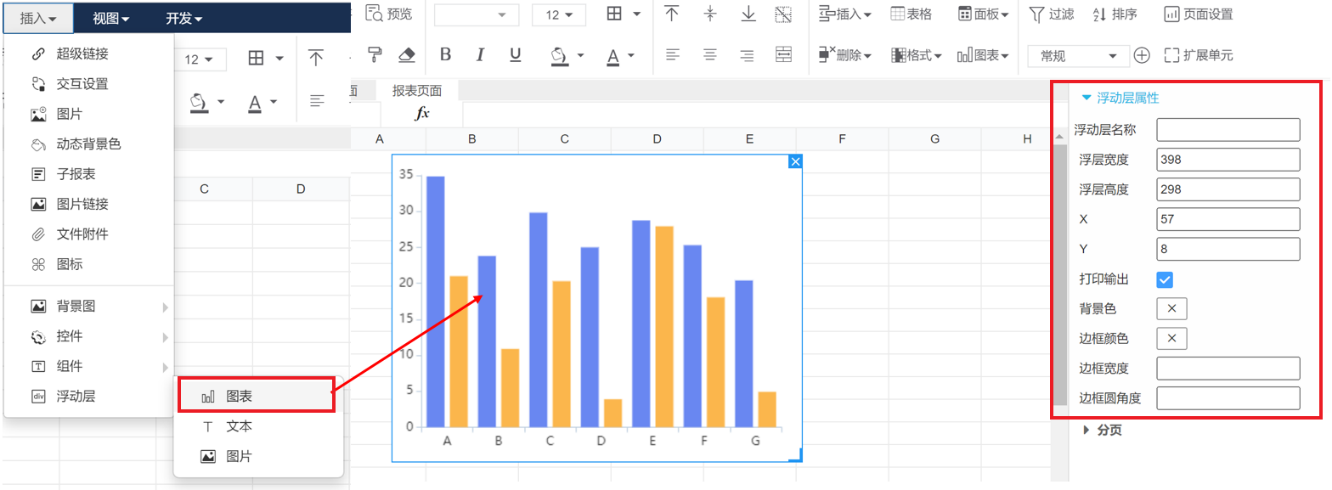Expand the 分页 section
This screenshot has height=490, width=1332.
click(1102, 430)
